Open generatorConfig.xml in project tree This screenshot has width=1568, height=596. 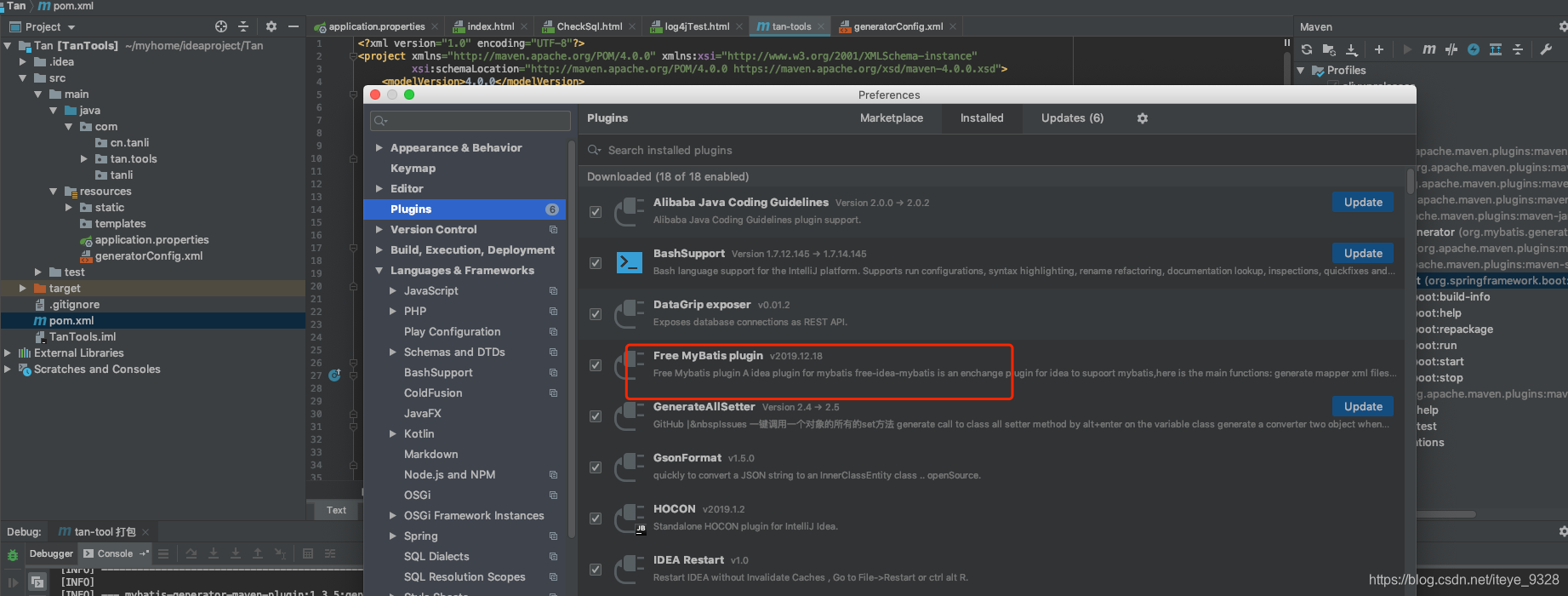[x=149, y=256]
